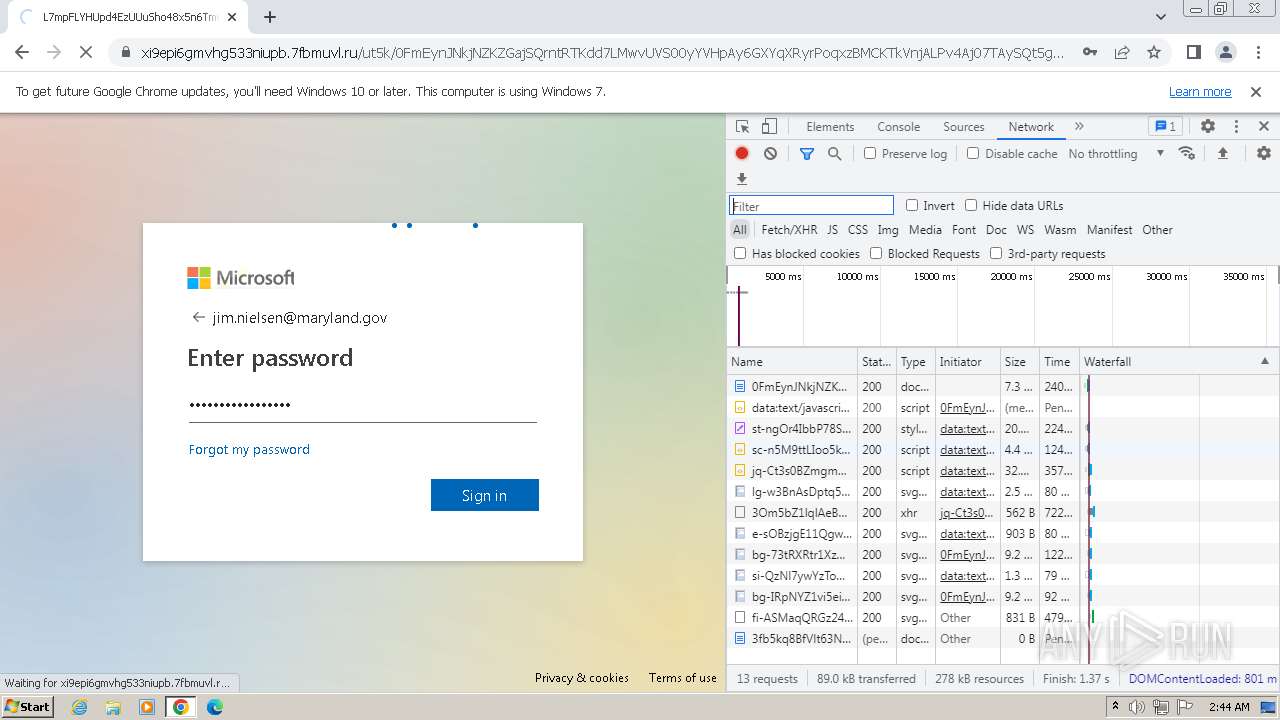Expand more DevTools tabs chevron
The height and width of the screenshot is (720, 1280).
coord(1079,127)
